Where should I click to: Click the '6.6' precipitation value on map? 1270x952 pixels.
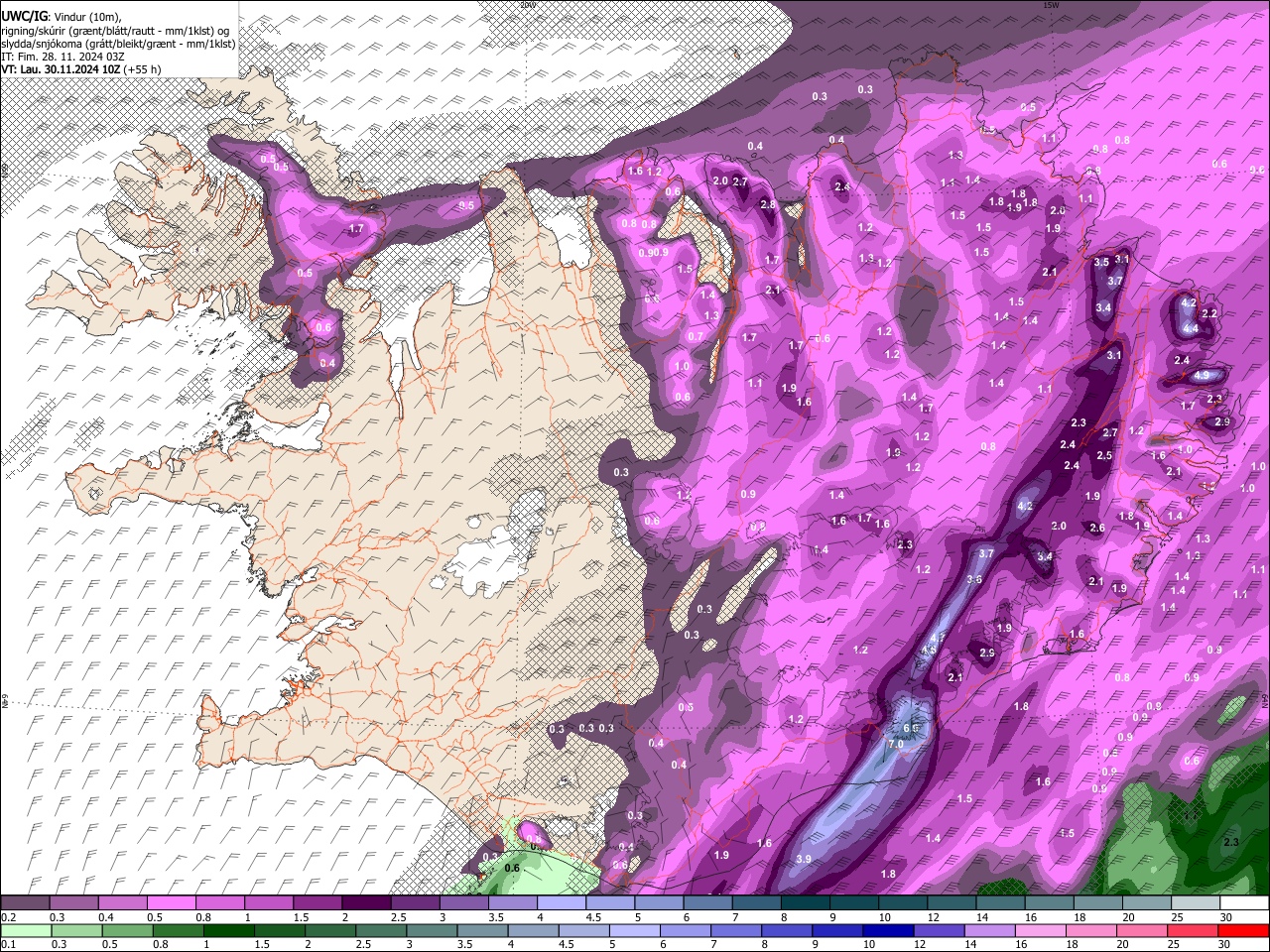click(912, 728)
